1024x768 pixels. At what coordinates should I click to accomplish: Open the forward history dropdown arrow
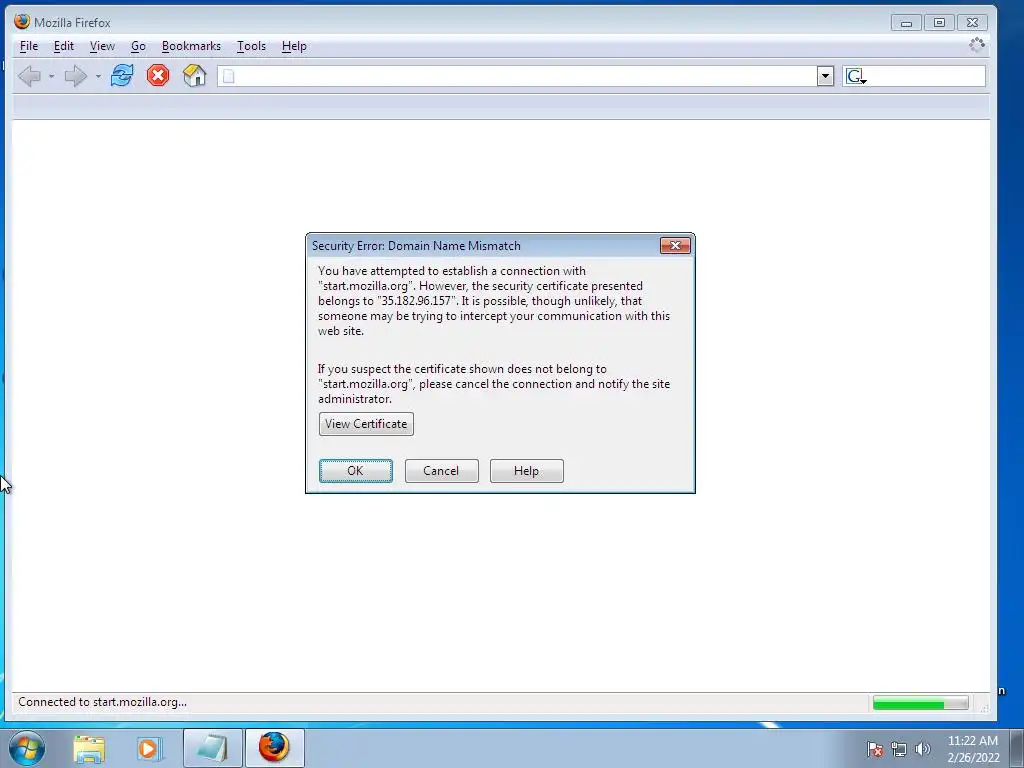click(98, 76)
